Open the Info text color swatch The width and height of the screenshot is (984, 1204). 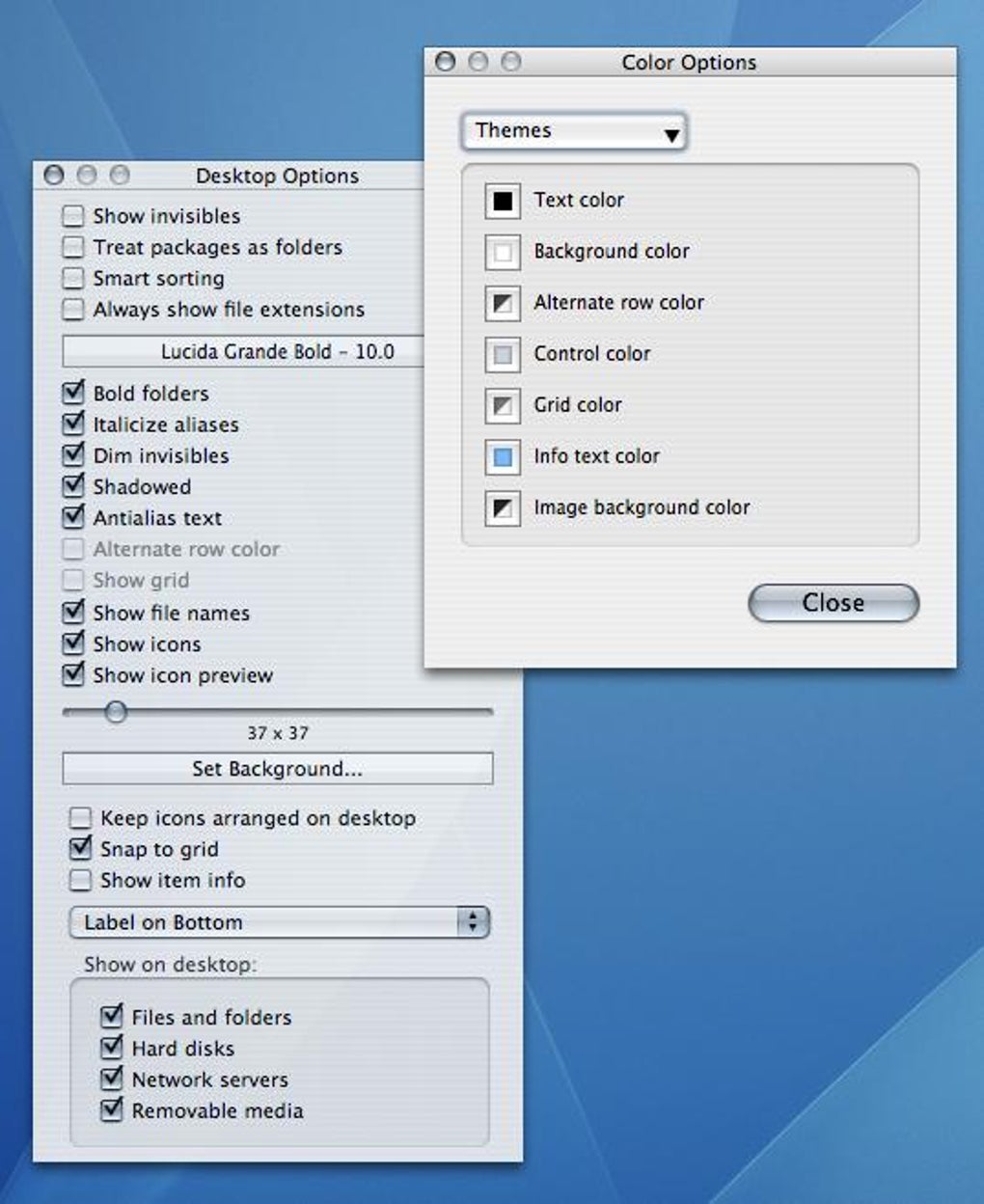[x=503, y=456]
